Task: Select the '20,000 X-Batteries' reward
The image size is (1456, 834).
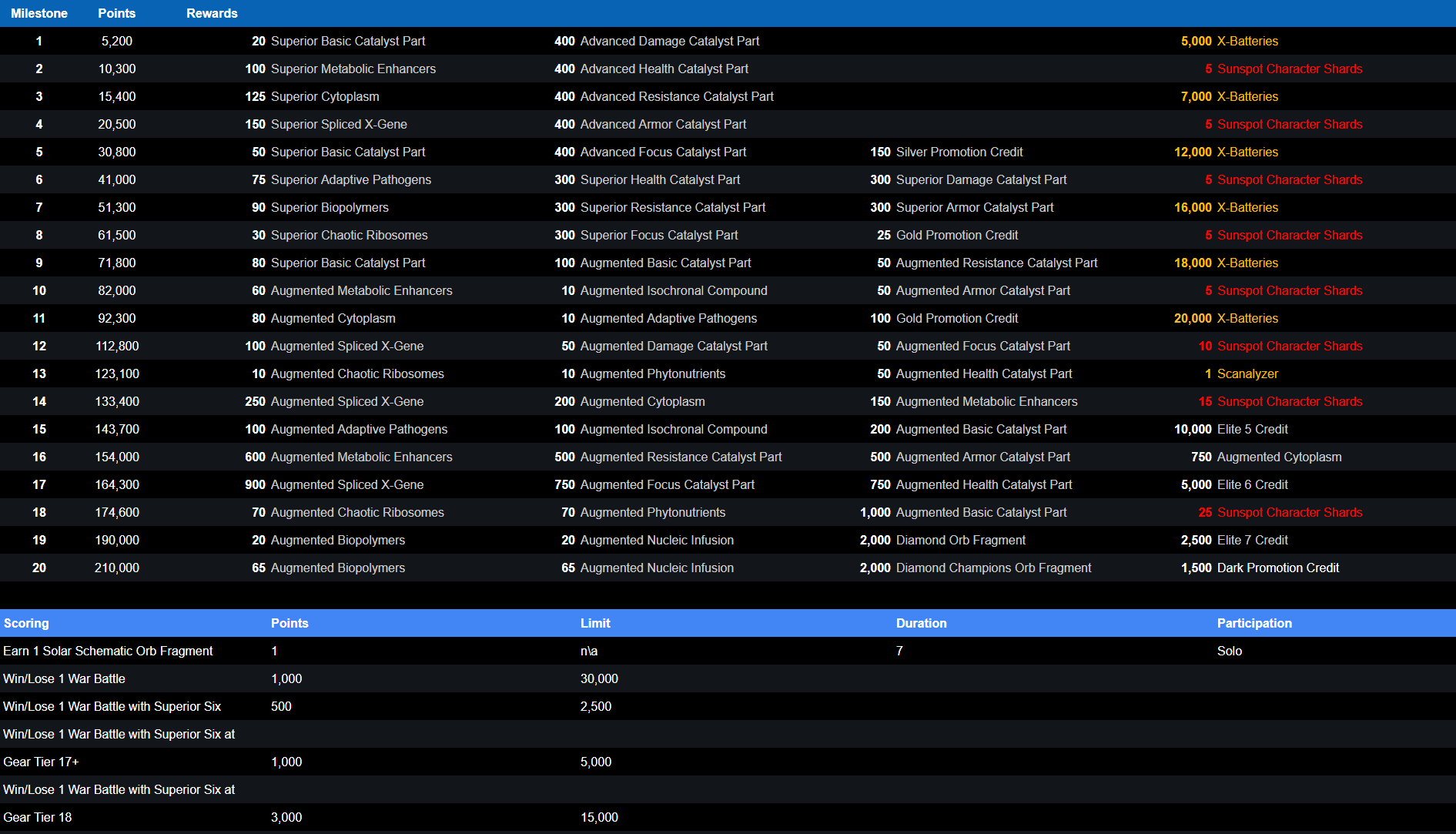Action: pyautogui.click(x=1226, y=318)
